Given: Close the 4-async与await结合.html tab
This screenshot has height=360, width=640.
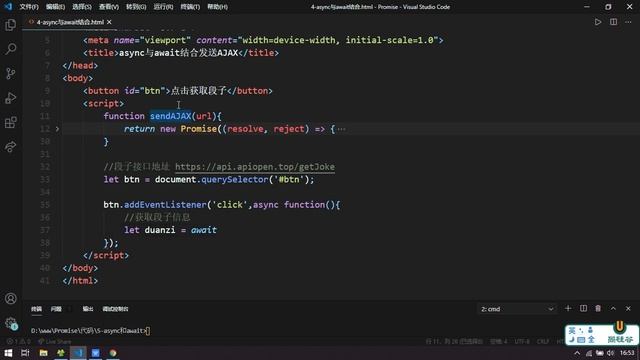Looking at the screenshot, I should point(109,22).
